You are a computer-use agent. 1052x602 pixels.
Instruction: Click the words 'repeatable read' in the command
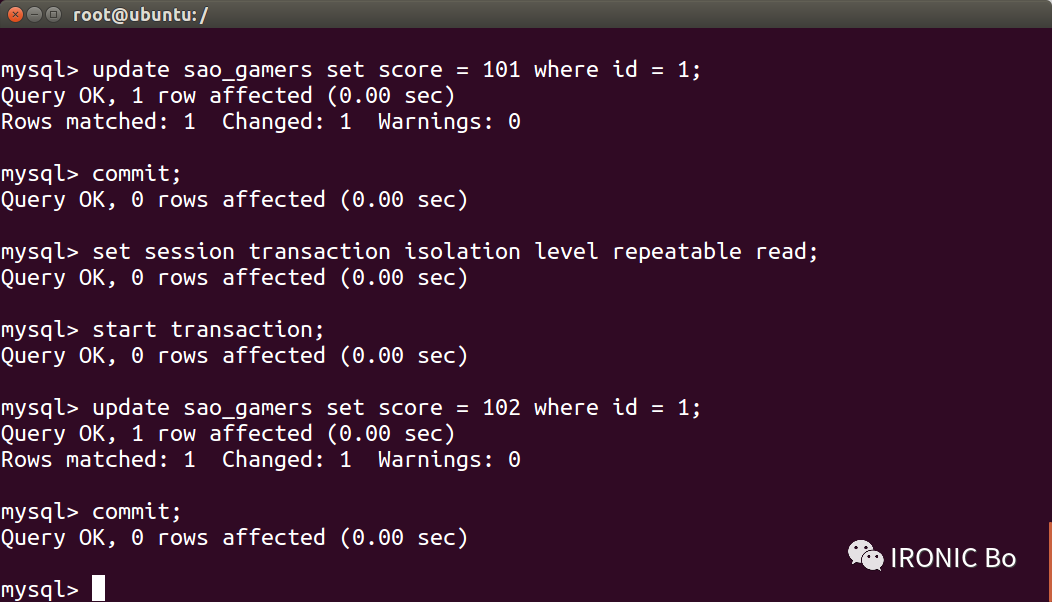(710, 252)
